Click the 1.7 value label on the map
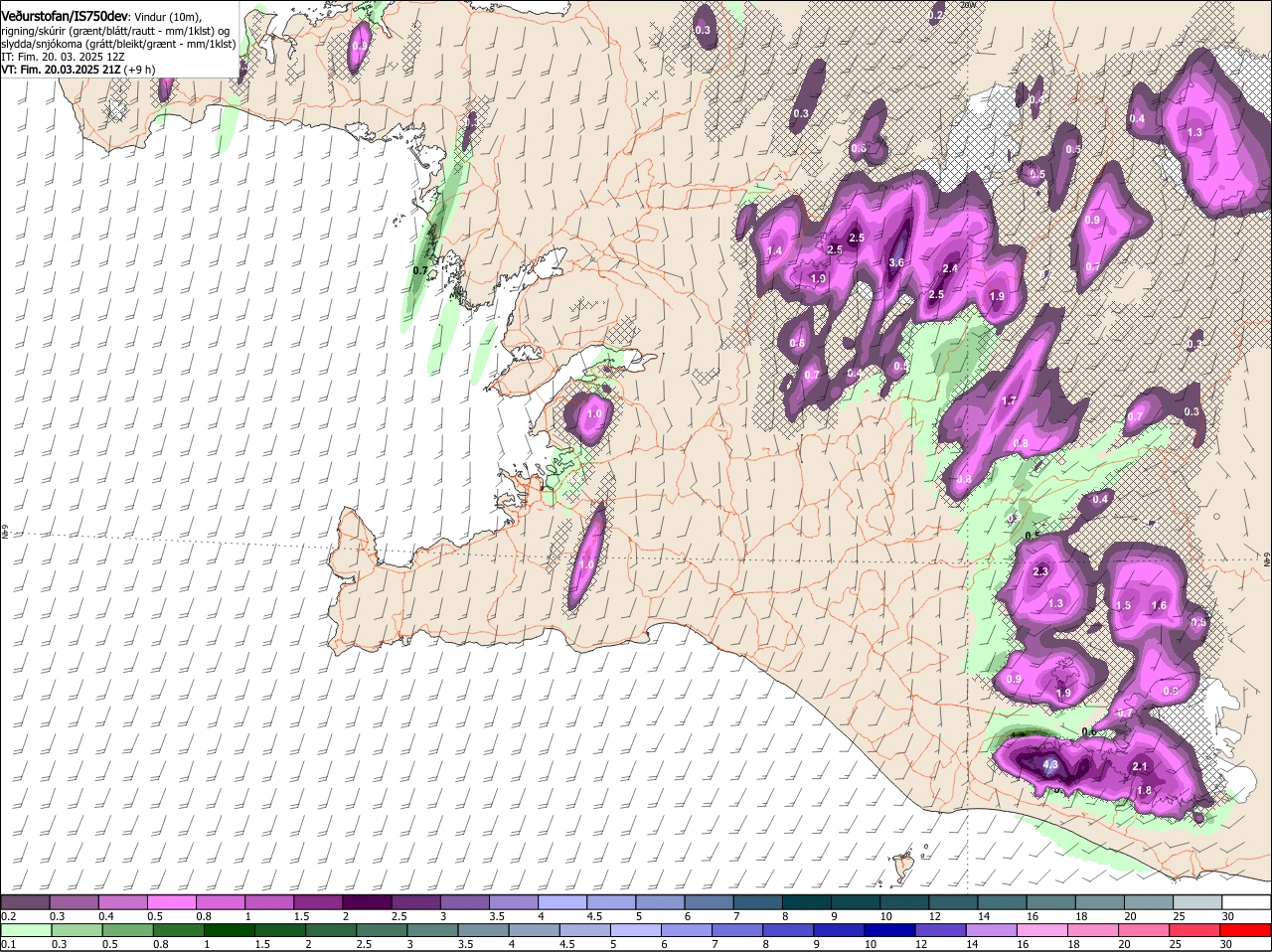1272x952 pixels. coord(1009,401)
